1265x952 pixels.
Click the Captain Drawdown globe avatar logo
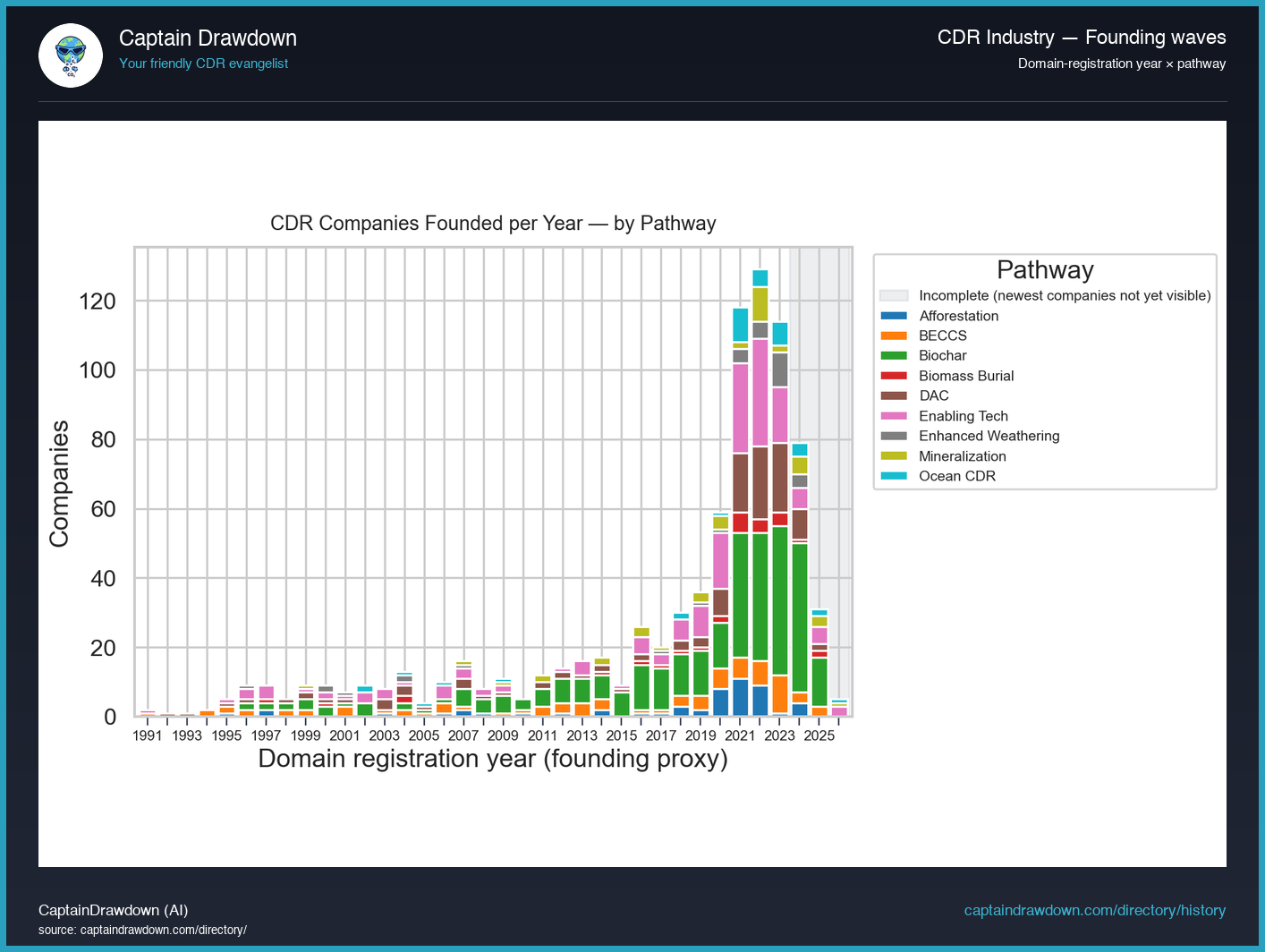[x=71, y=55]
